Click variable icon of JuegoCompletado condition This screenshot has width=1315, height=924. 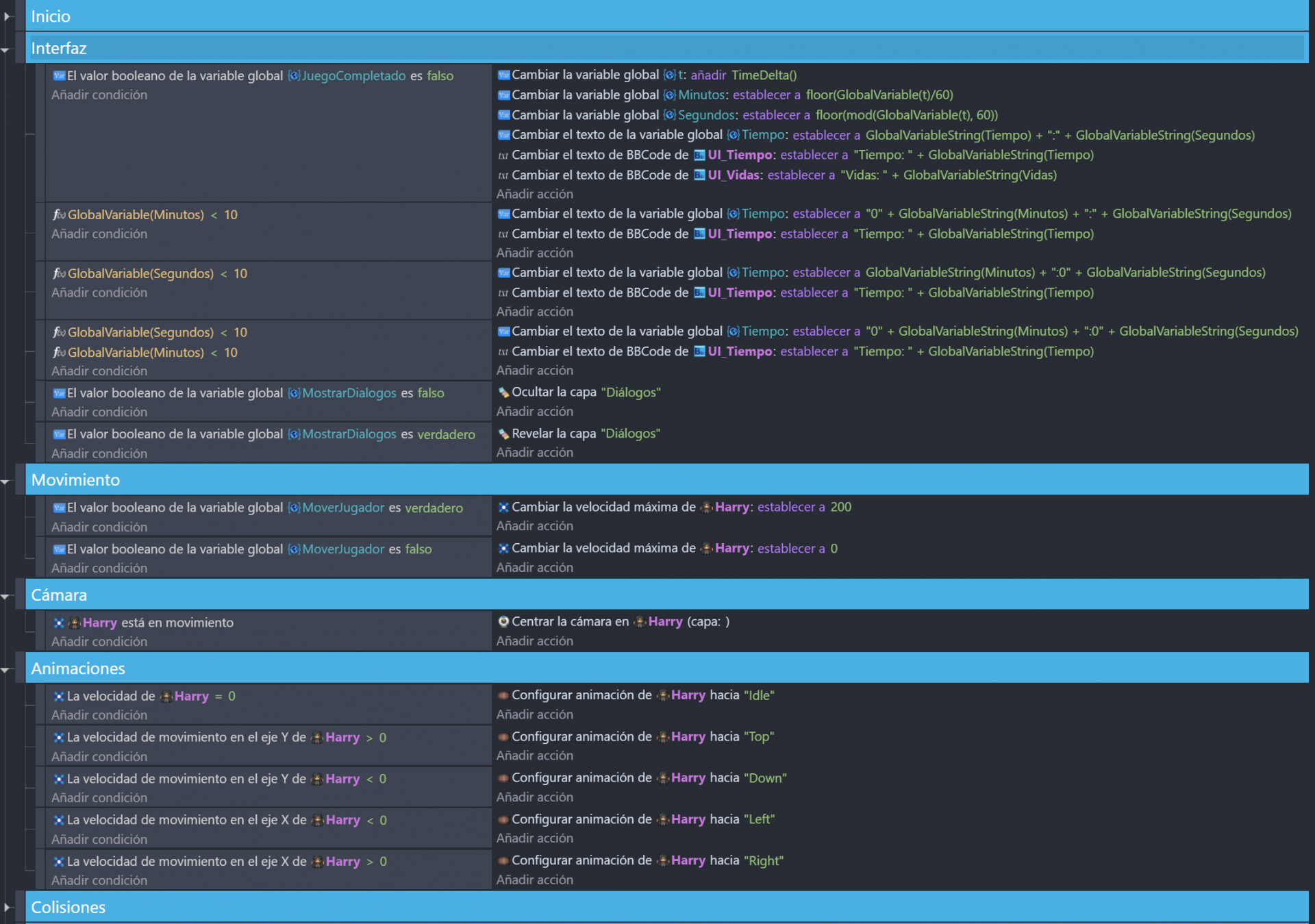tap(59, 76)
